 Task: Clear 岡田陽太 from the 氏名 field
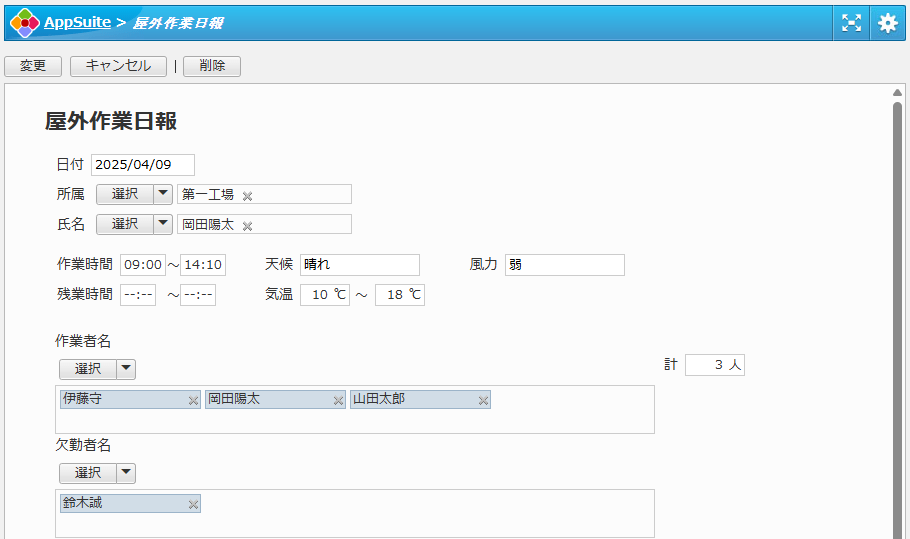248,226
